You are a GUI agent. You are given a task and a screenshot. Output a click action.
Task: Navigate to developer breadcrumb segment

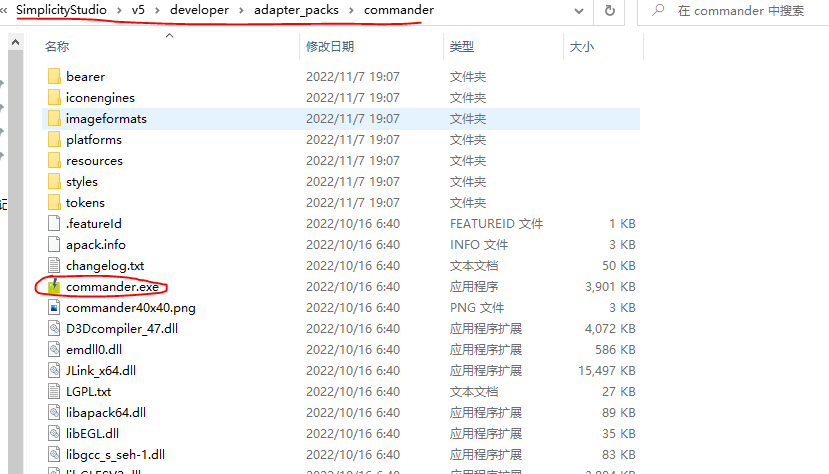199,10
